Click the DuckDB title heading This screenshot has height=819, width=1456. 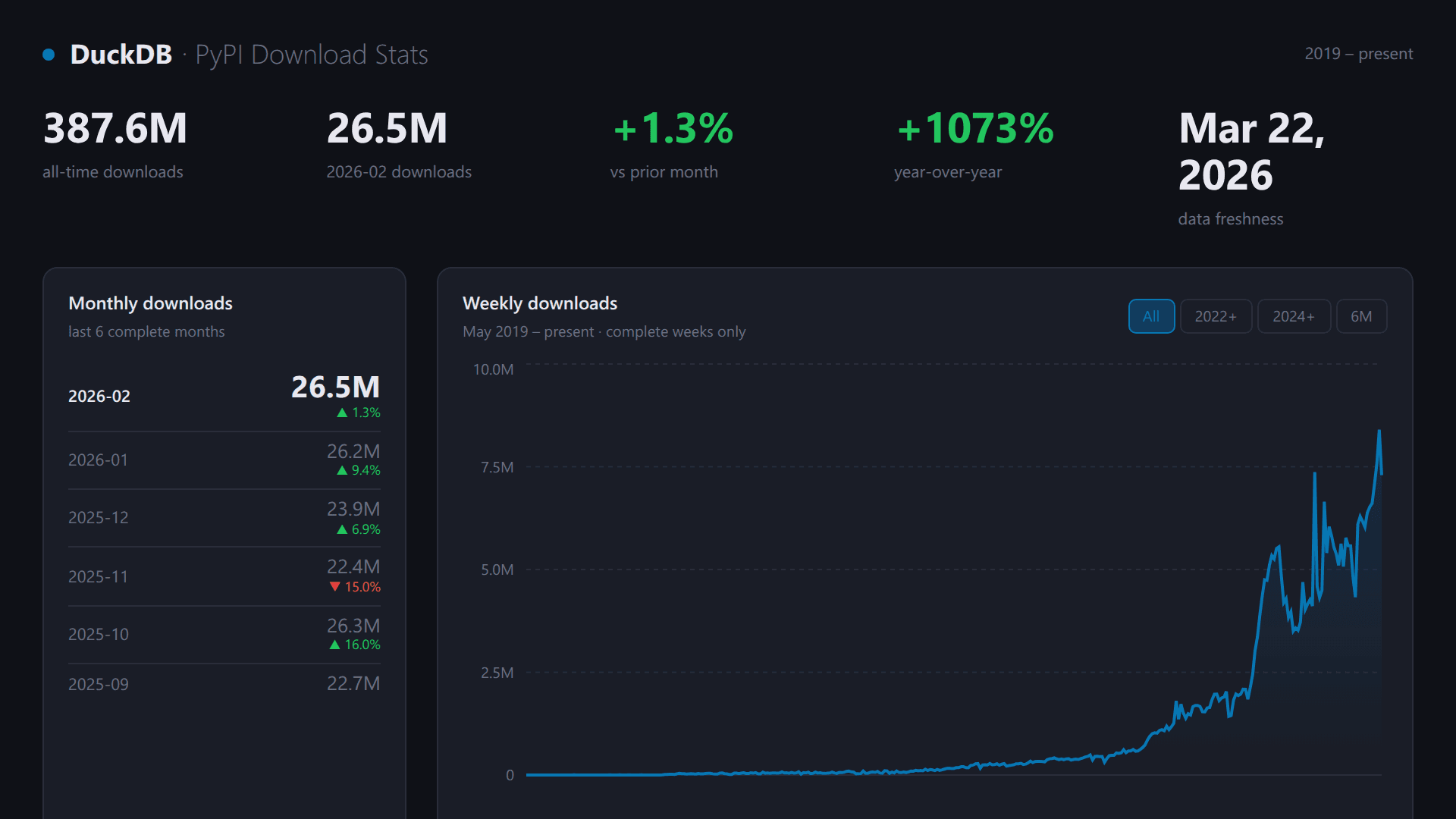pyautogui.click(x=121, y=54)
